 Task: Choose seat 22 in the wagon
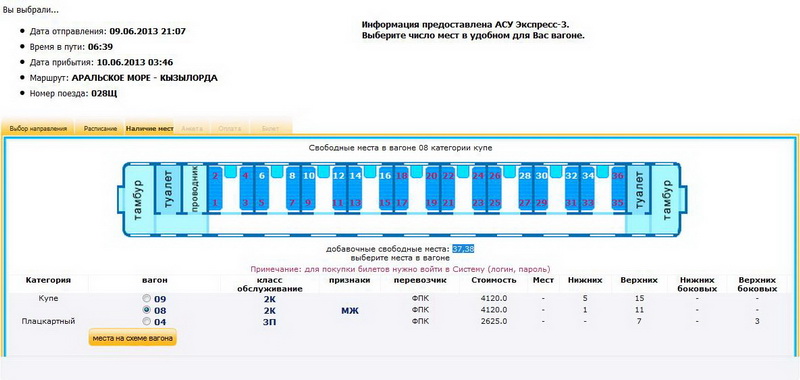click(x=448, y=176)
